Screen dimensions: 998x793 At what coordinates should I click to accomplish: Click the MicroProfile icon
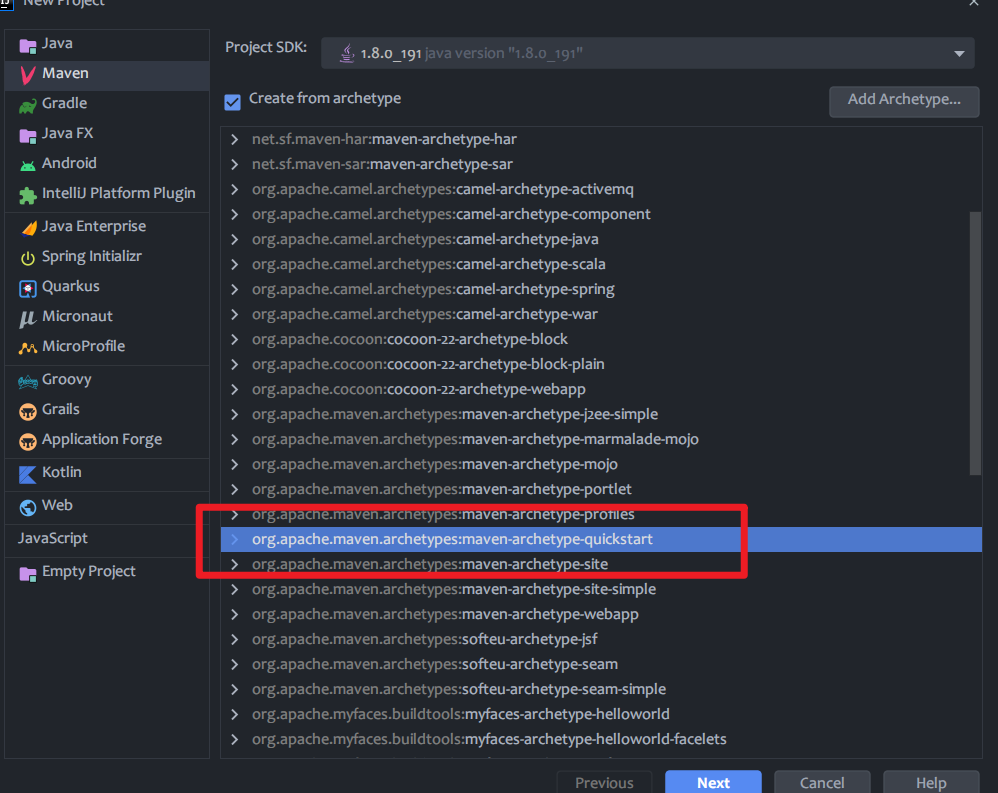[x=27, y=347]
